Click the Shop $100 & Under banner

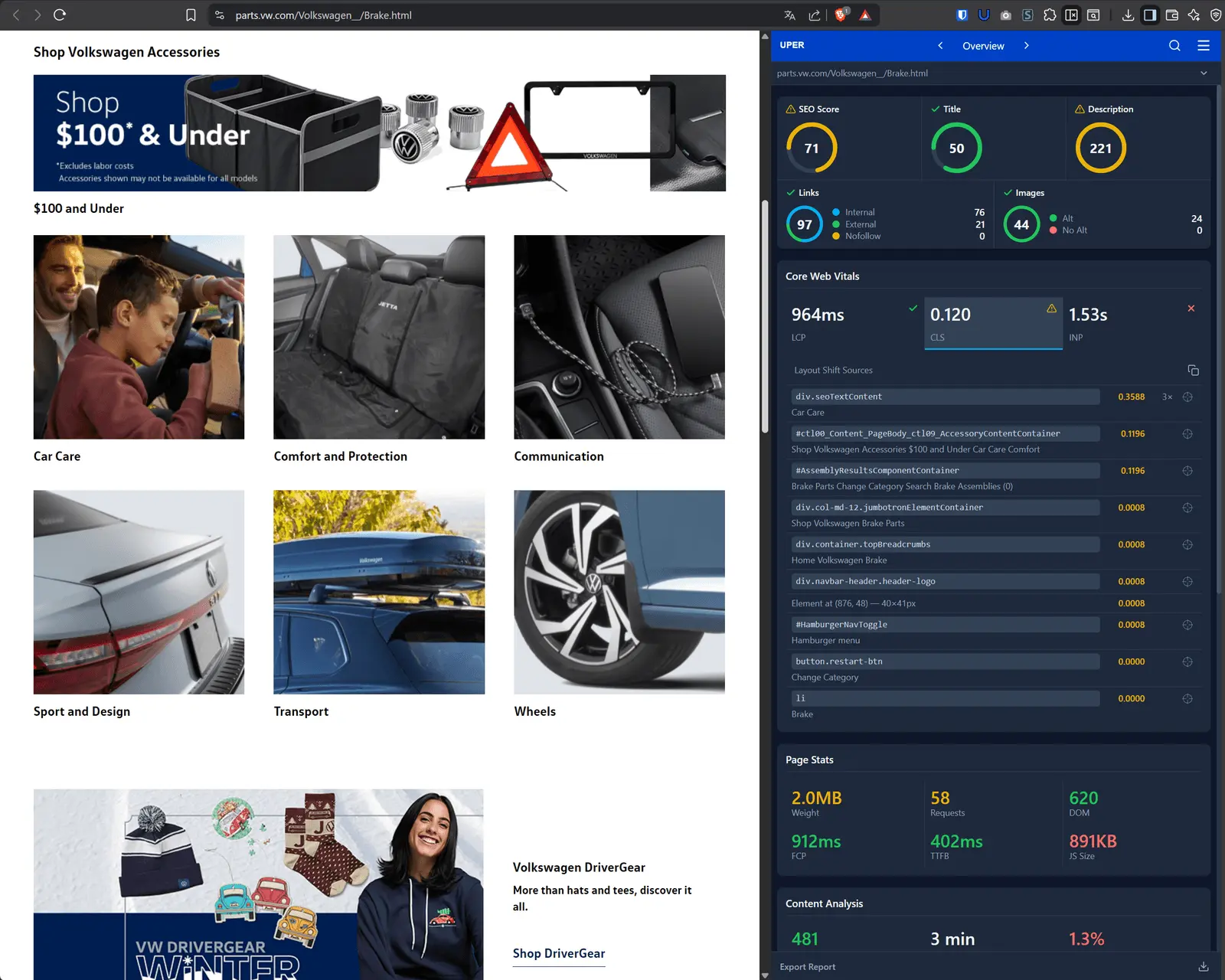click(380, 133)
